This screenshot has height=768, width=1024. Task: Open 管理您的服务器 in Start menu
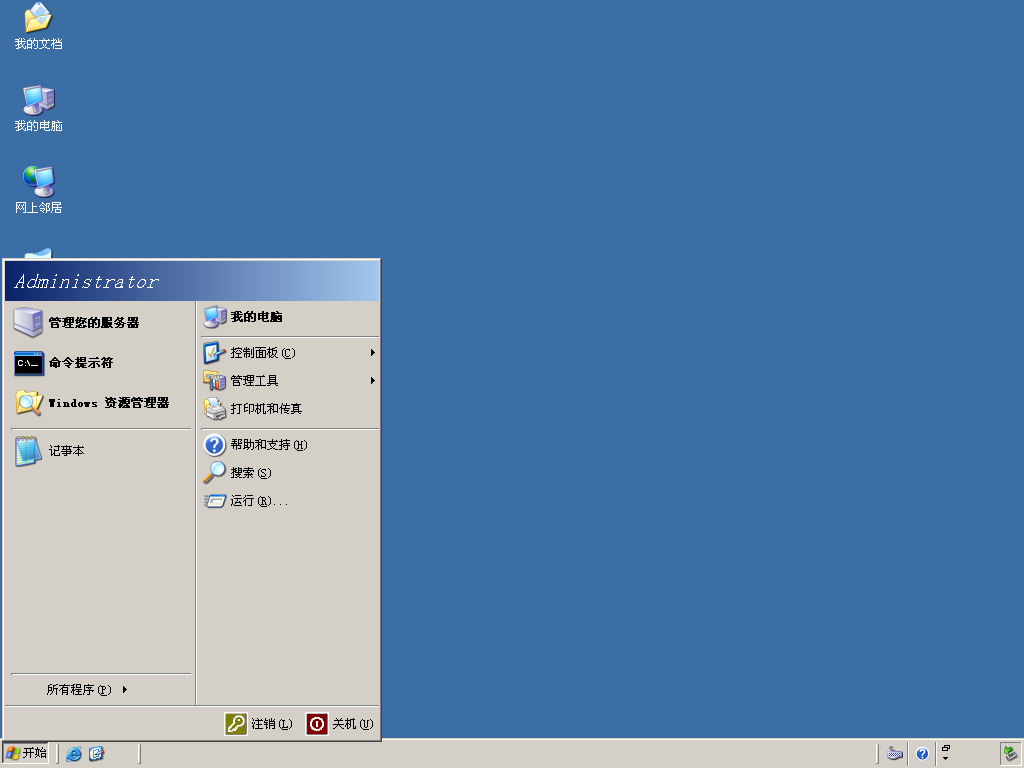(x=101, y=322)
